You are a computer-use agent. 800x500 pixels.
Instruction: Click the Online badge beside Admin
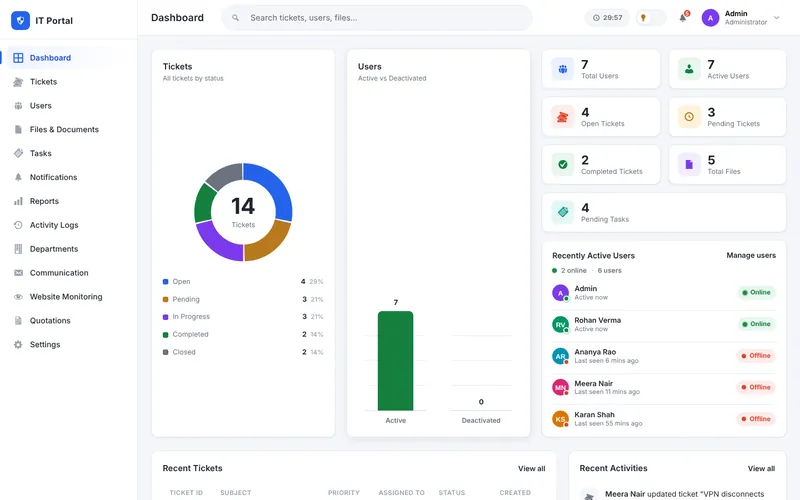[x=756, y=292]
